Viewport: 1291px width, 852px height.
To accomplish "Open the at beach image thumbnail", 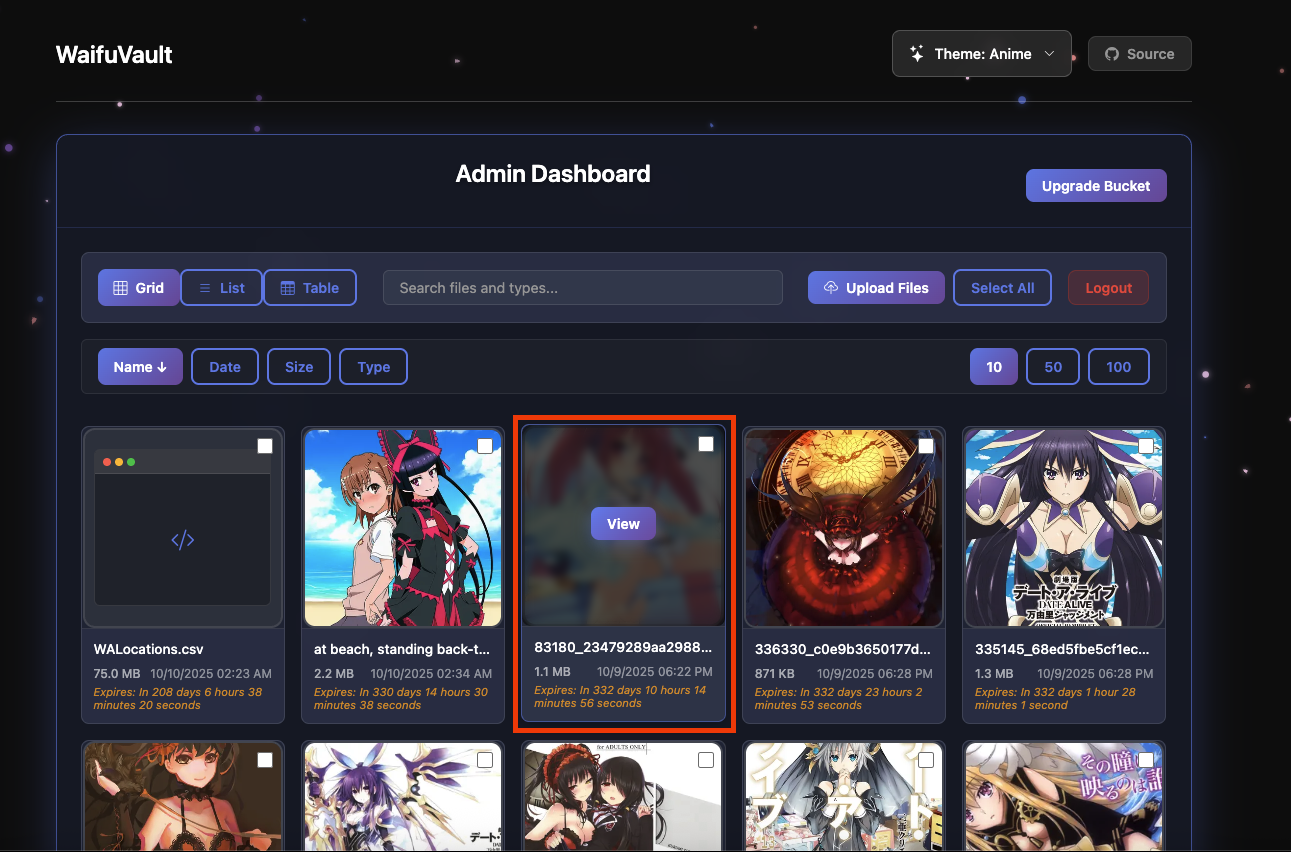I will click(x=403, y=528).
